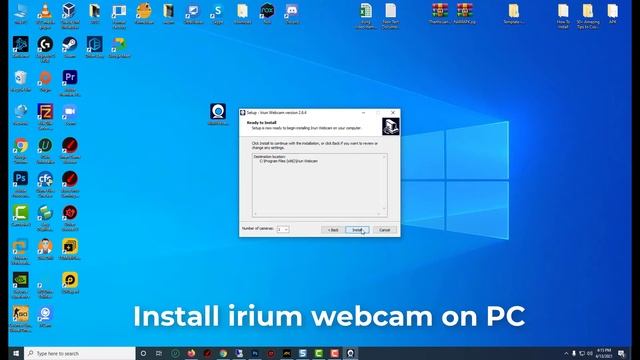Select the Discord desktop icon
Screen dimensions: 640x360
(x=292, y=14)
